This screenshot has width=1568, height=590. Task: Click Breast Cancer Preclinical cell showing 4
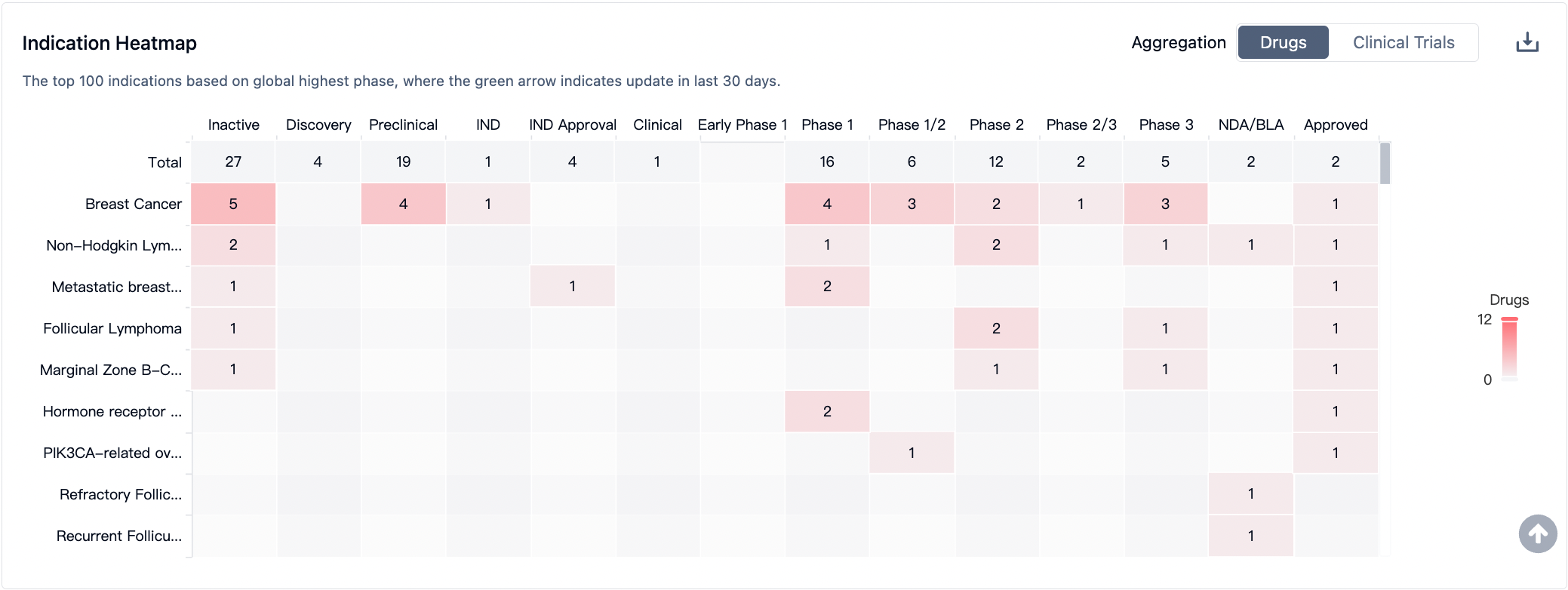[x=403, y=204]
